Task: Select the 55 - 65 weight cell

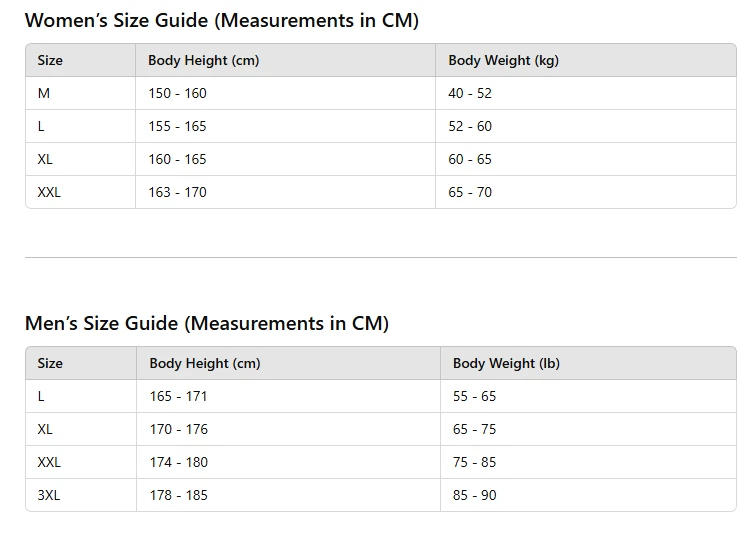Action: click(x=474, y=396)
